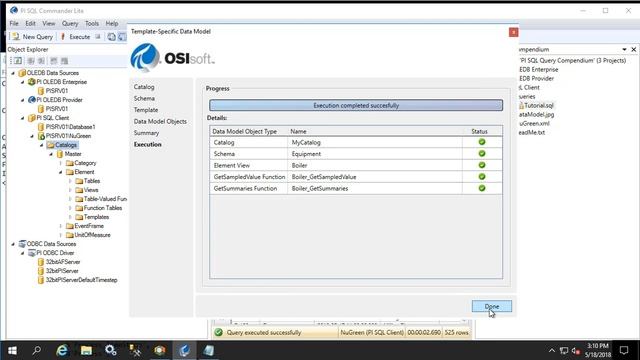This screenshot has width=640, height=360.
Task: Open the File menu
Action: point(14,24)
